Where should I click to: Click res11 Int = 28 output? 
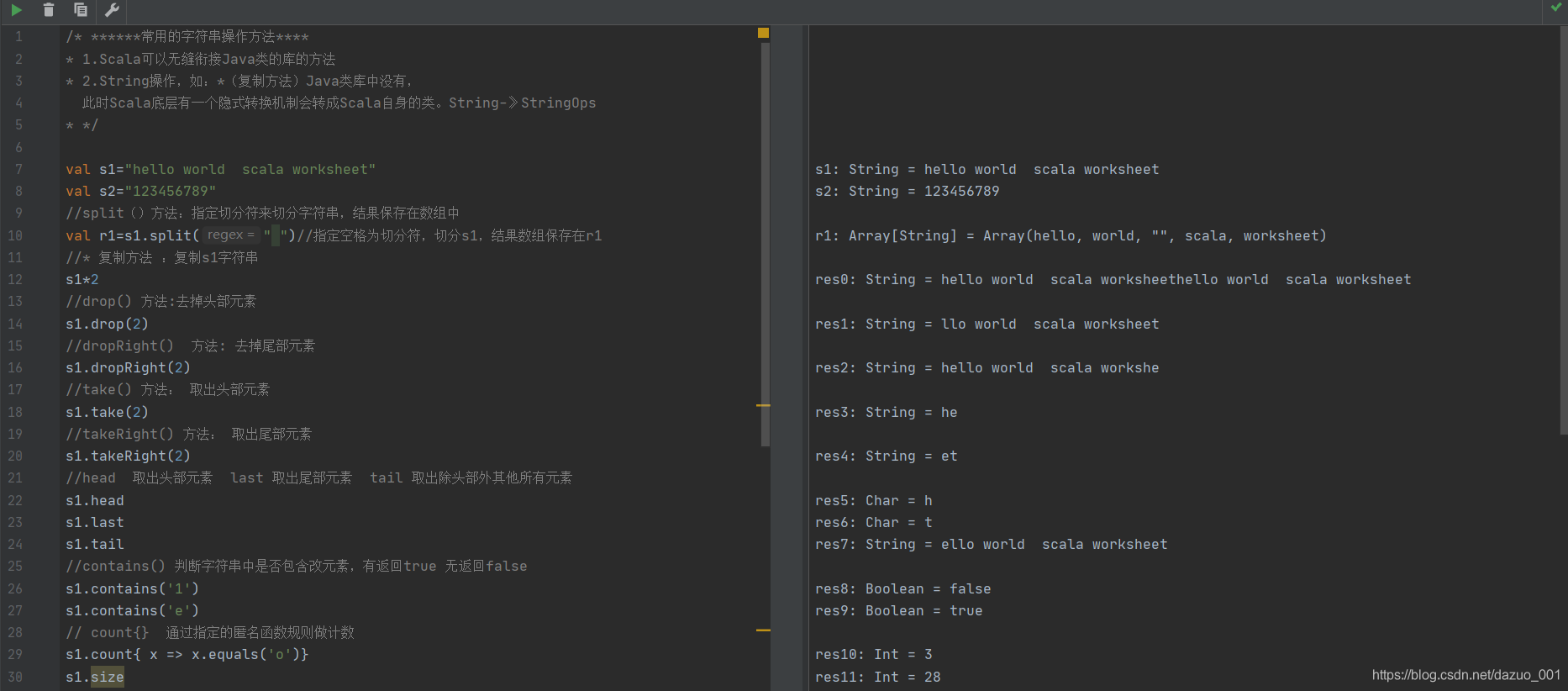877,677
